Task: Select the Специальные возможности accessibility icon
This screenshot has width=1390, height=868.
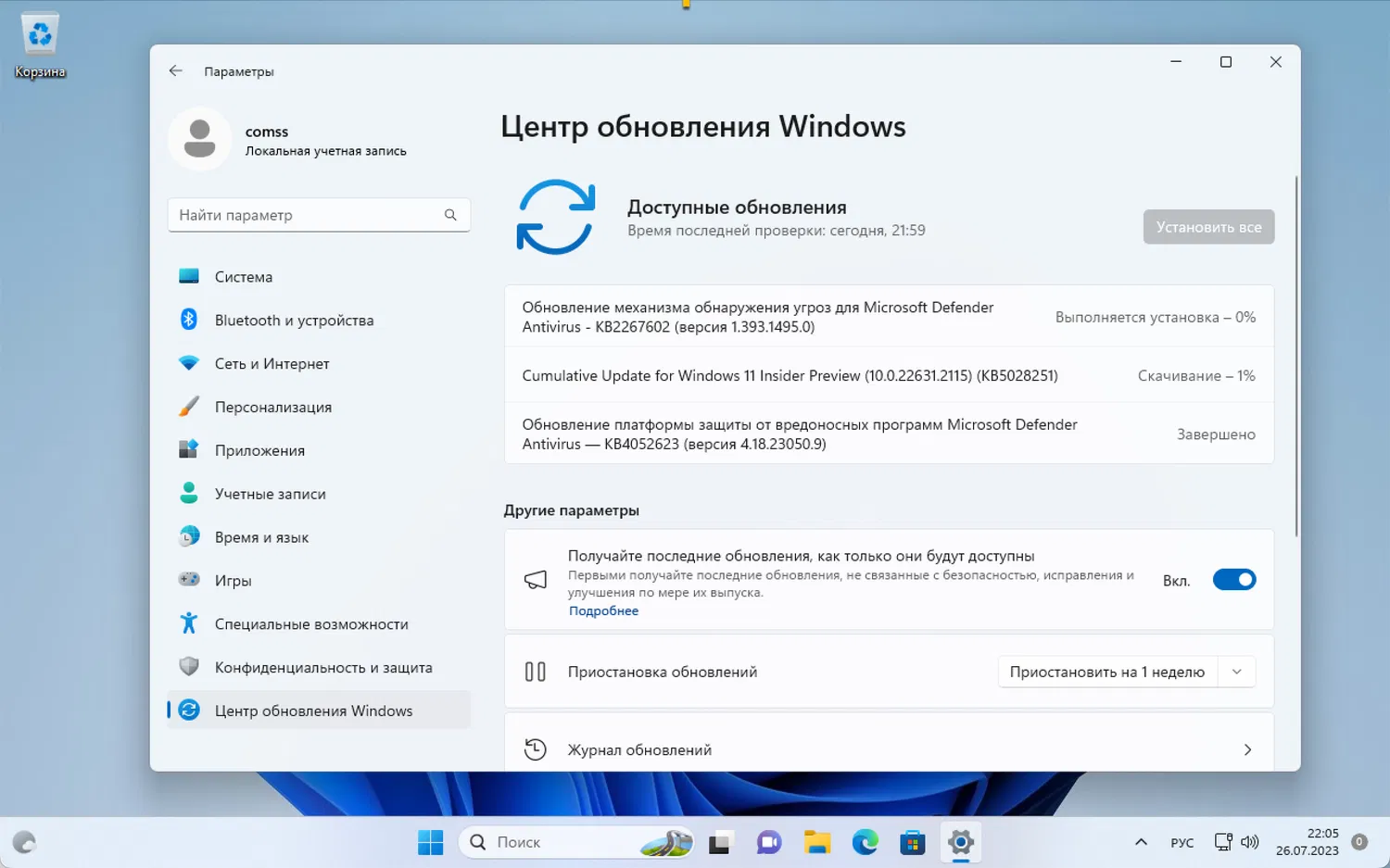Action: [189, 623]
